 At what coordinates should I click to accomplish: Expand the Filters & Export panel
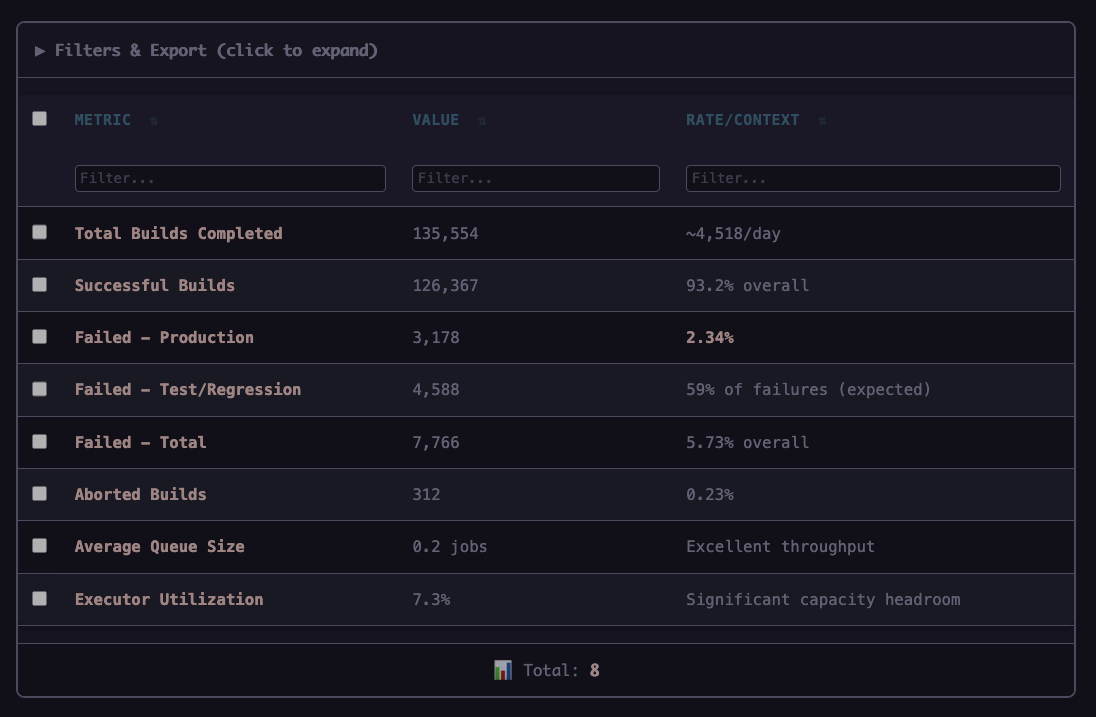coord(207,50)
